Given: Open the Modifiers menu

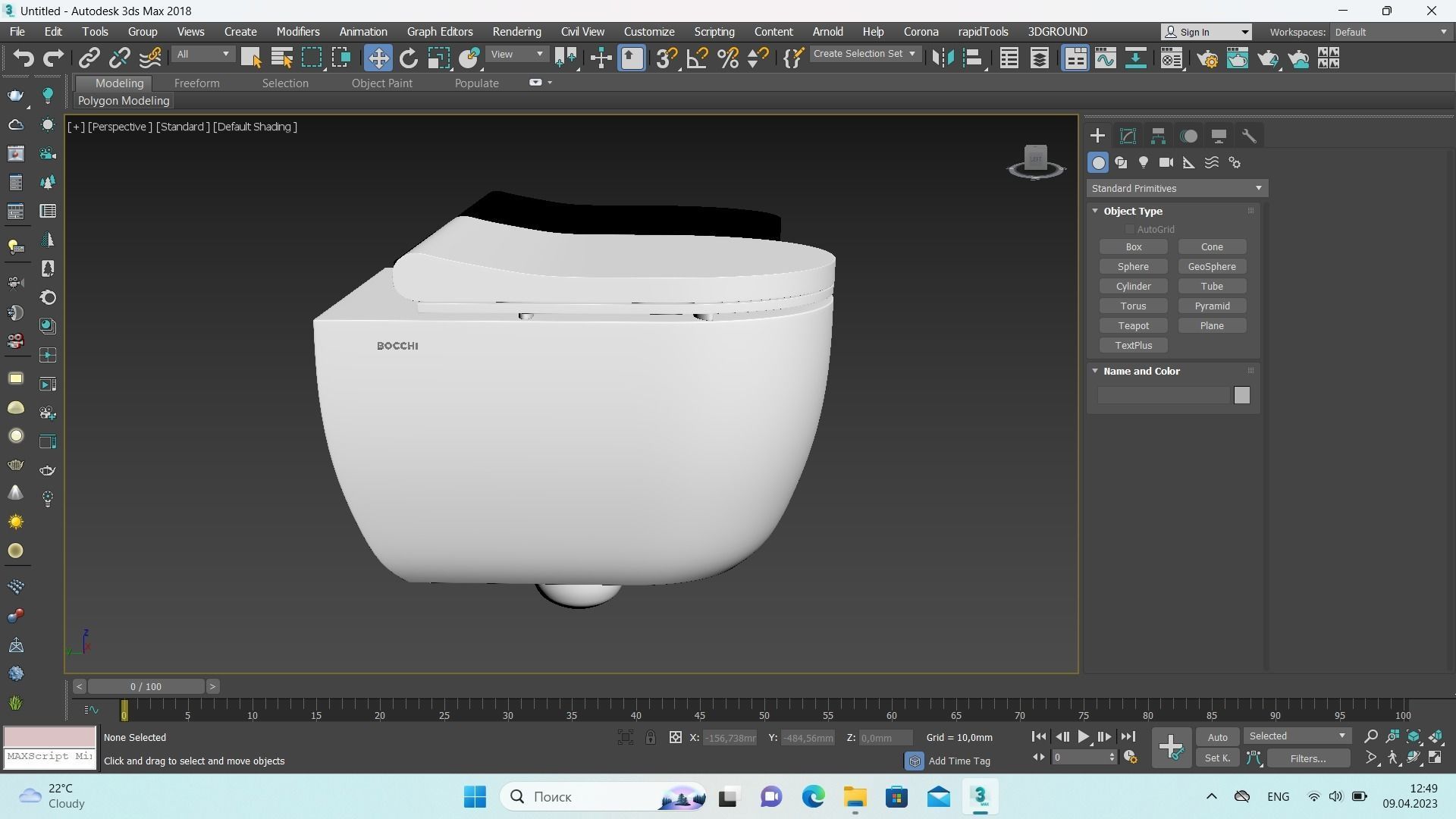Looking at the screenshot, I should [x=298, y=32].
